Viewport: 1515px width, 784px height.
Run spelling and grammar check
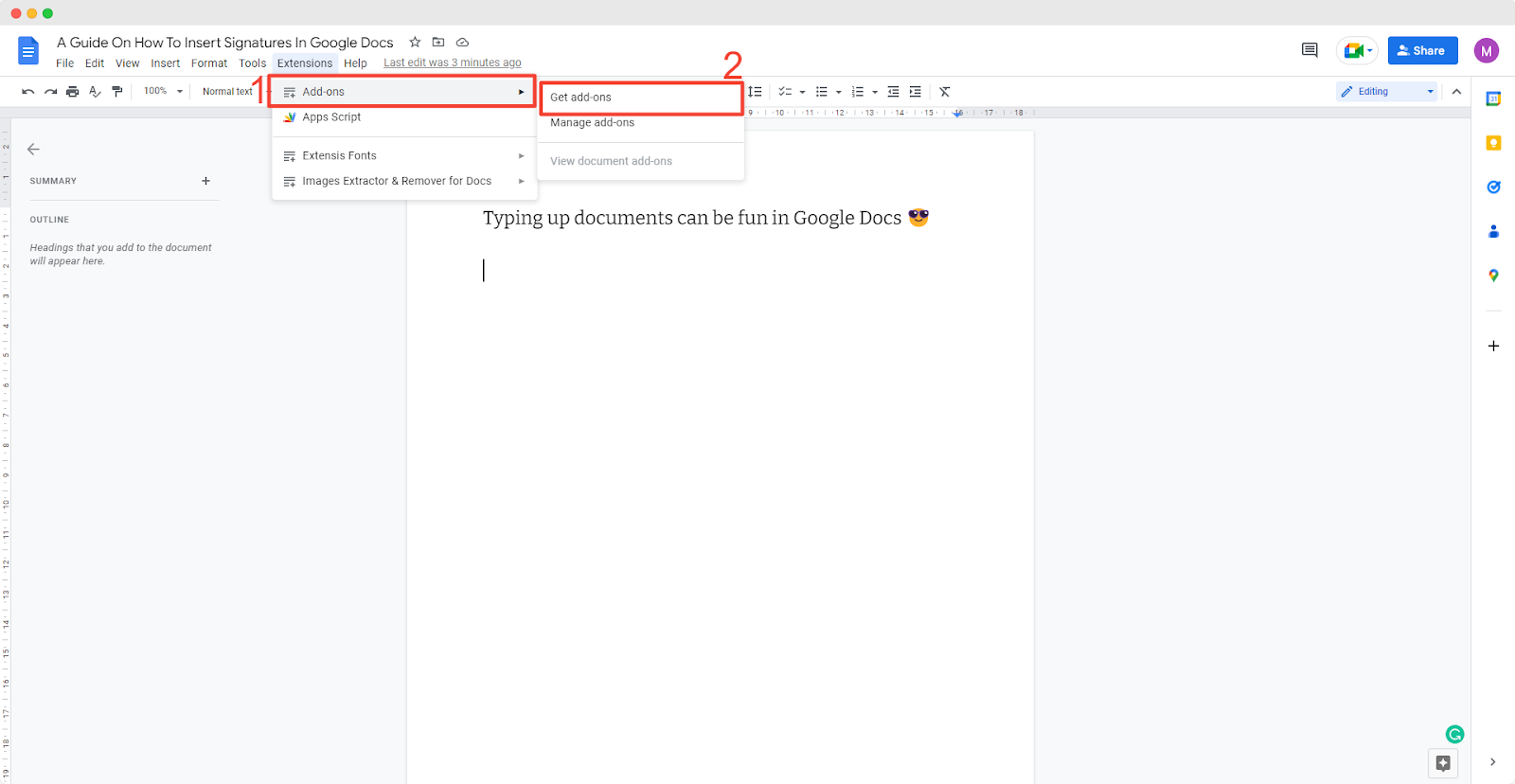tap(95, 92)
